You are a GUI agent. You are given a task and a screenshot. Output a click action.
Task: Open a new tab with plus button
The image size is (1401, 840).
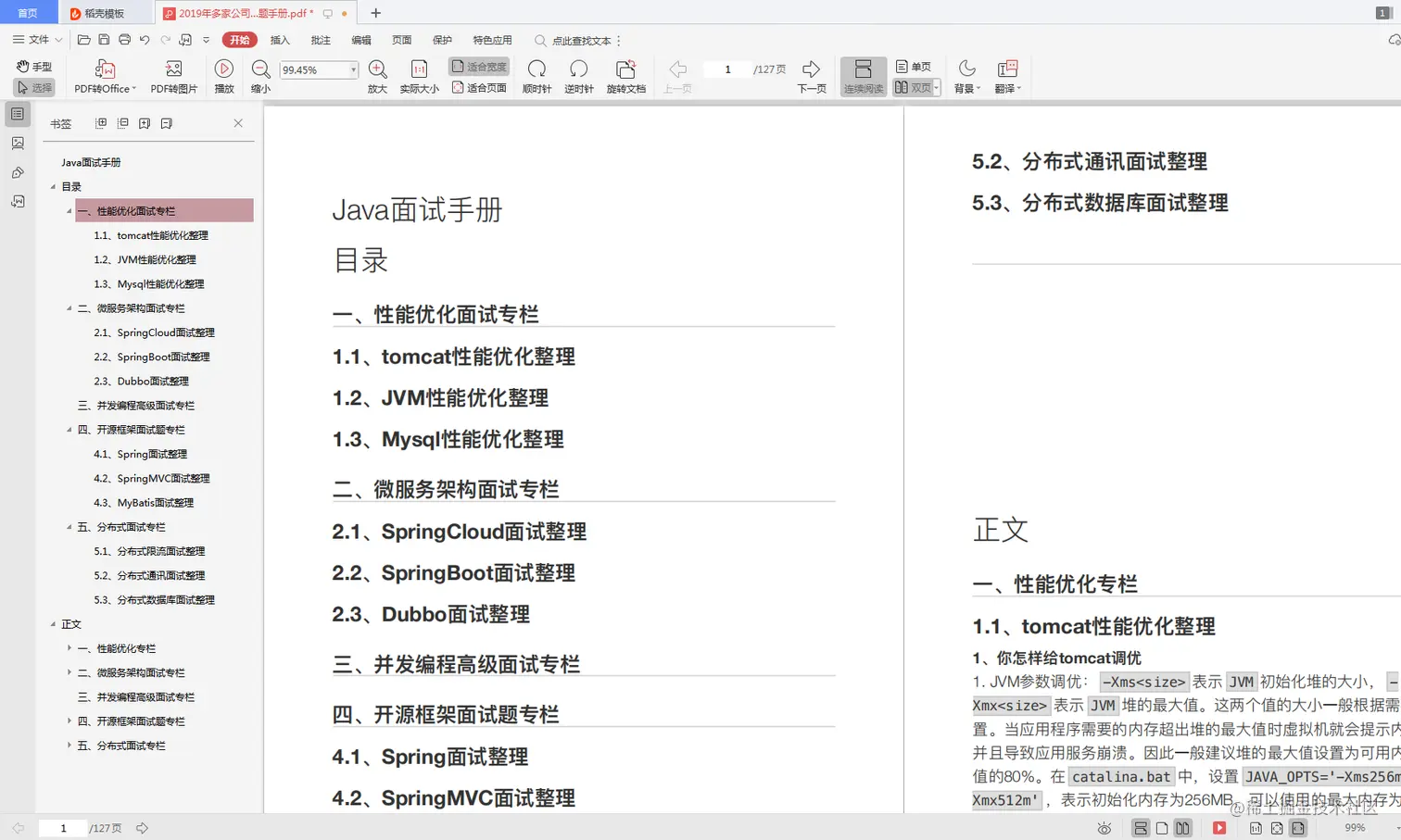coord(375,13)
